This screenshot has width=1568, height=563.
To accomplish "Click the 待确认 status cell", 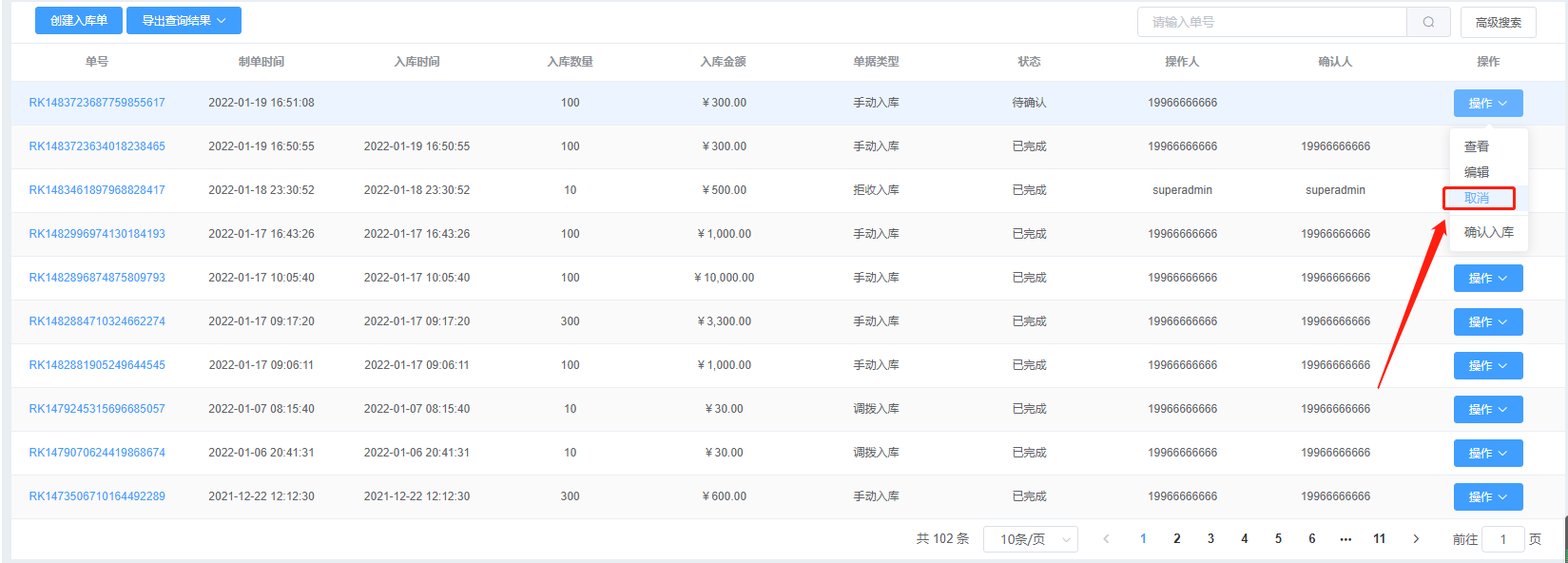I will click(1030, 103).
